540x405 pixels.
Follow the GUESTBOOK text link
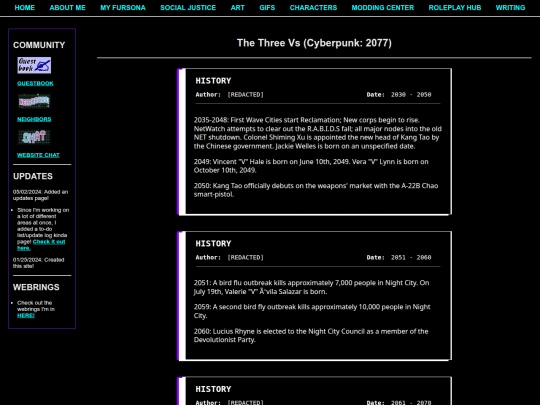click(35, 83)
